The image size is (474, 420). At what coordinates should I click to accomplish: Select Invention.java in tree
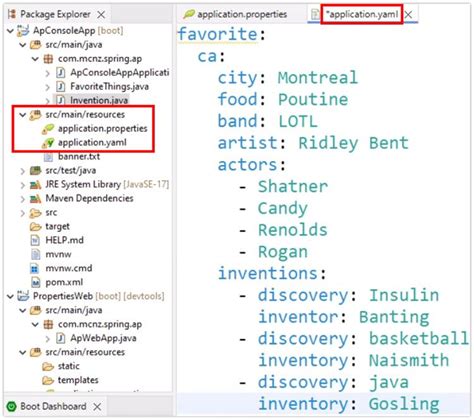(x=99, y=100)
